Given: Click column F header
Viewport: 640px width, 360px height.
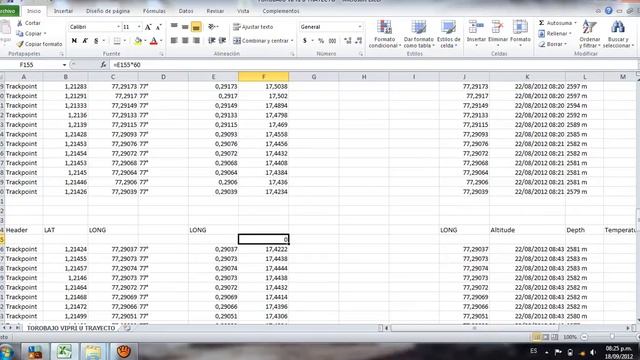Looking at the screenshot, I should point(263,77).
